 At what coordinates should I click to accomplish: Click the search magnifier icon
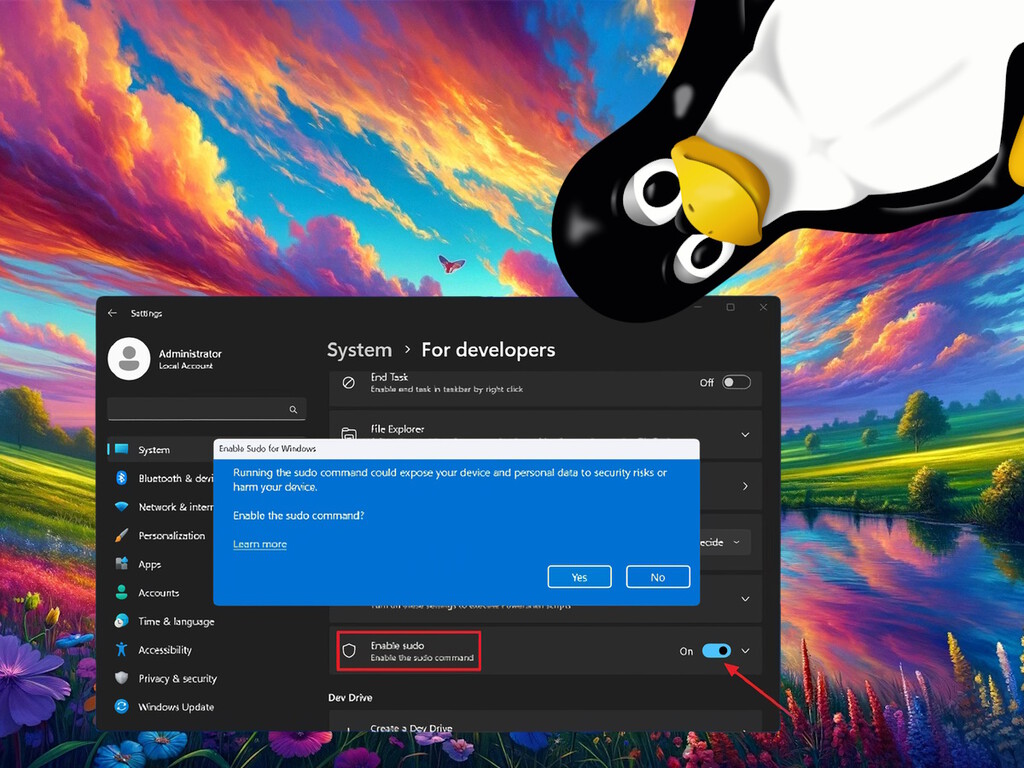pos(293,410)
